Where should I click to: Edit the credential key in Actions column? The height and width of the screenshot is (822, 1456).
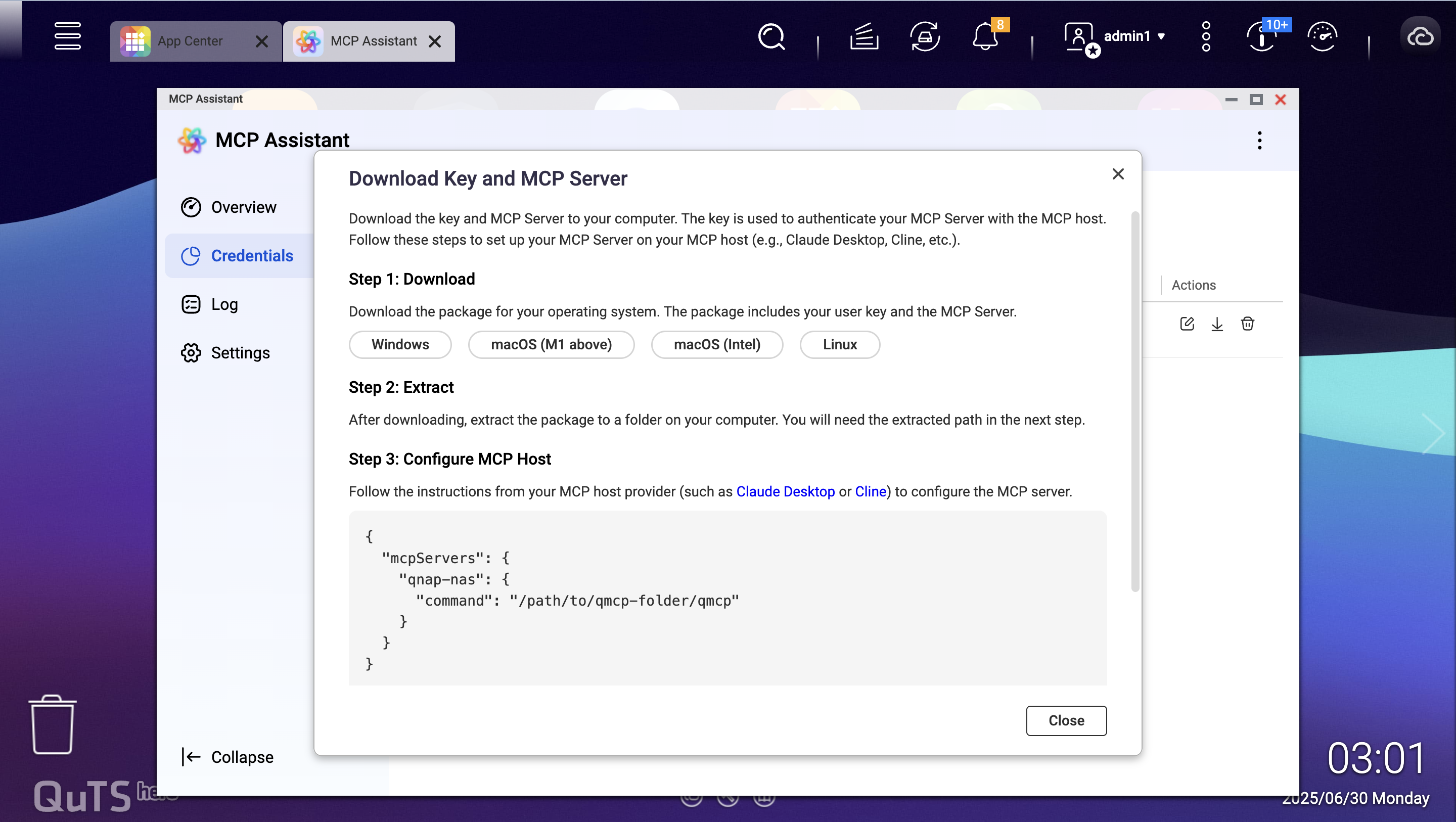1187,324
